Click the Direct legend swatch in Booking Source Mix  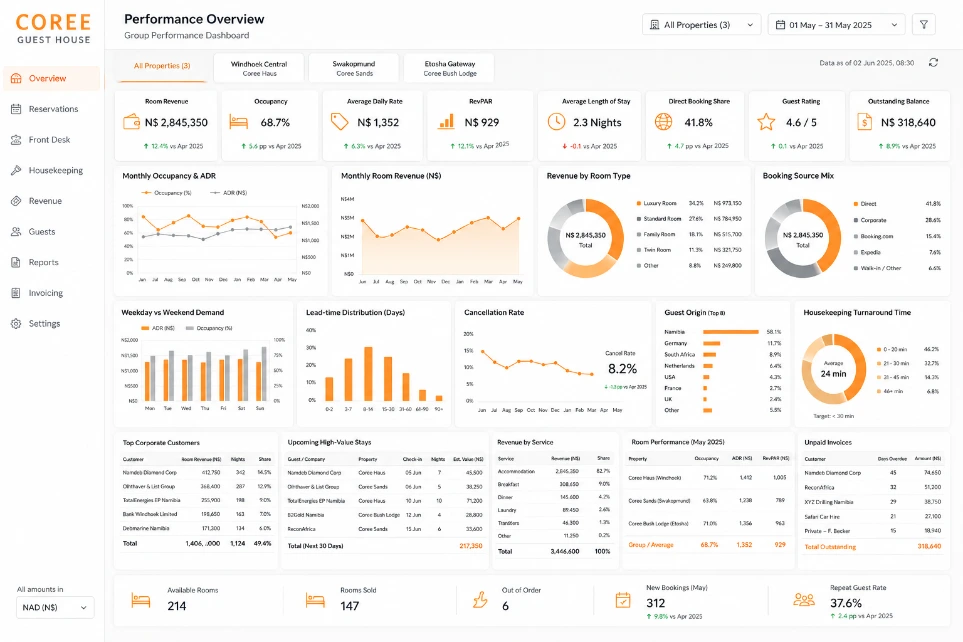(856, 204)
